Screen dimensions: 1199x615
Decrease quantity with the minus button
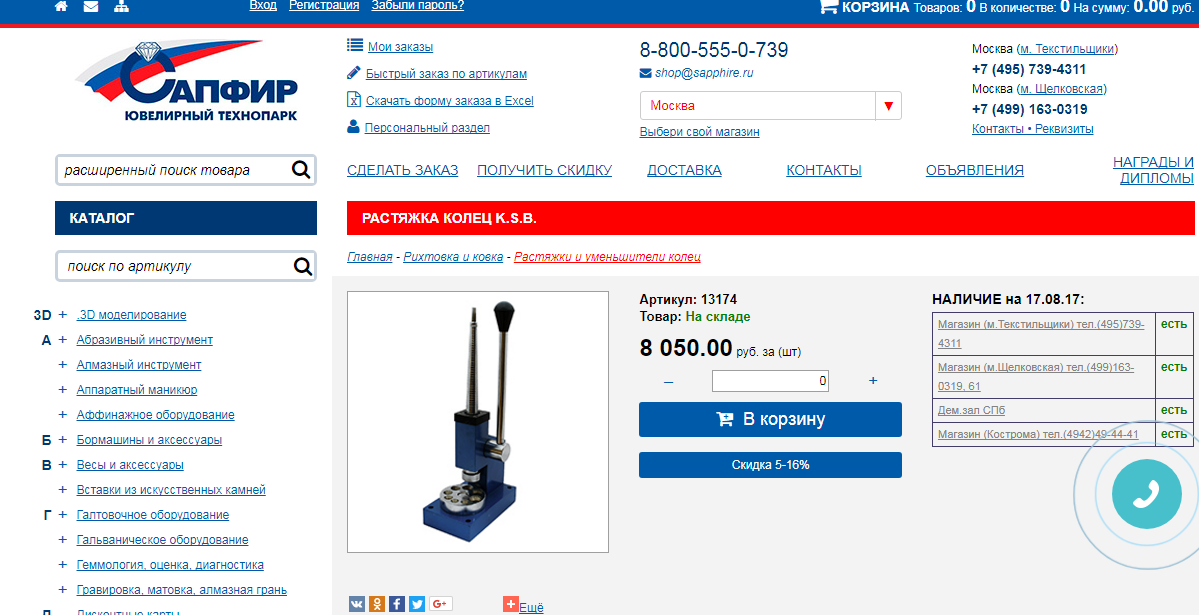click(668, 381)
